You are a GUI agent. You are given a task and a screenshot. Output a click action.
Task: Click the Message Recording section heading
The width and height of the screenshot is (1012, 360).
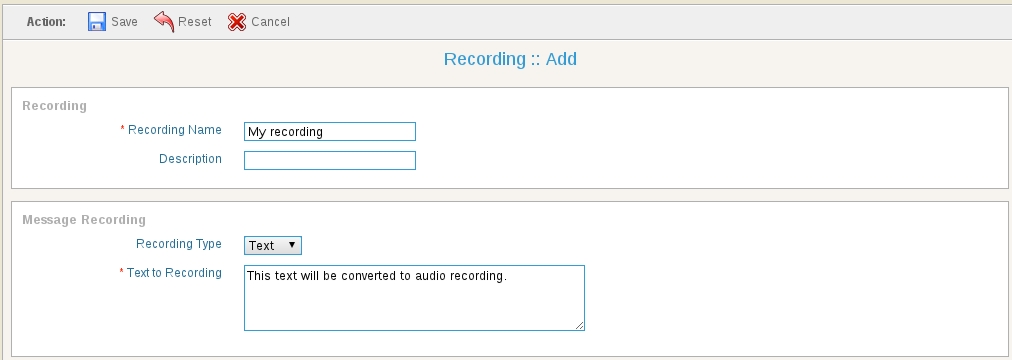[84, 220]
